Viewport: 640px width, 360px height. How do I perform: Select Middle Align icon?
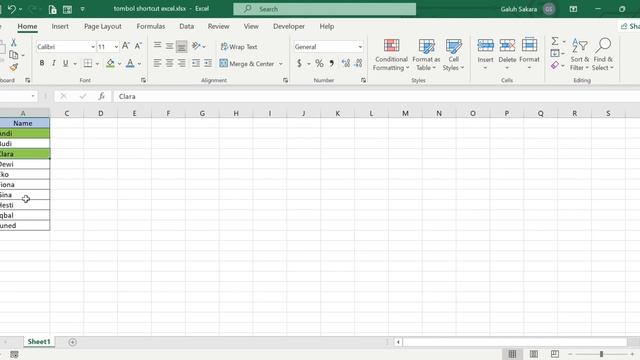[x=169, y=46]
